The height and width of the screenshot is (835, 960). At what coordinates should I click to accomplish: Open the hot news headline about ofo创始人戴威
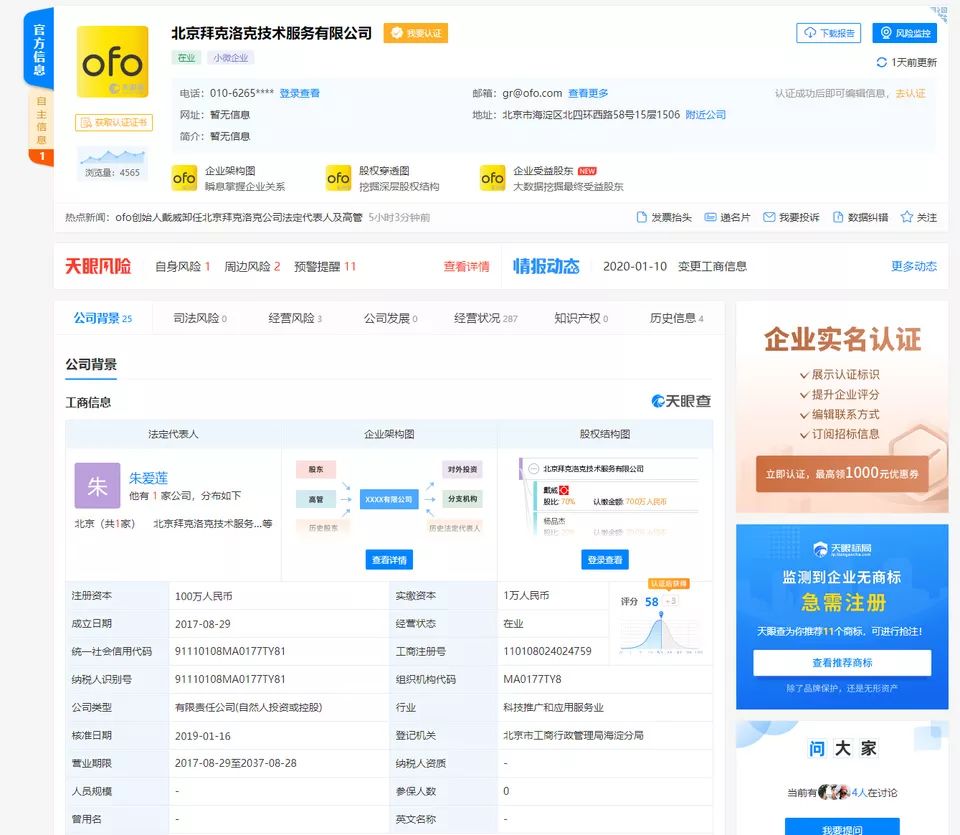point(239,217)
